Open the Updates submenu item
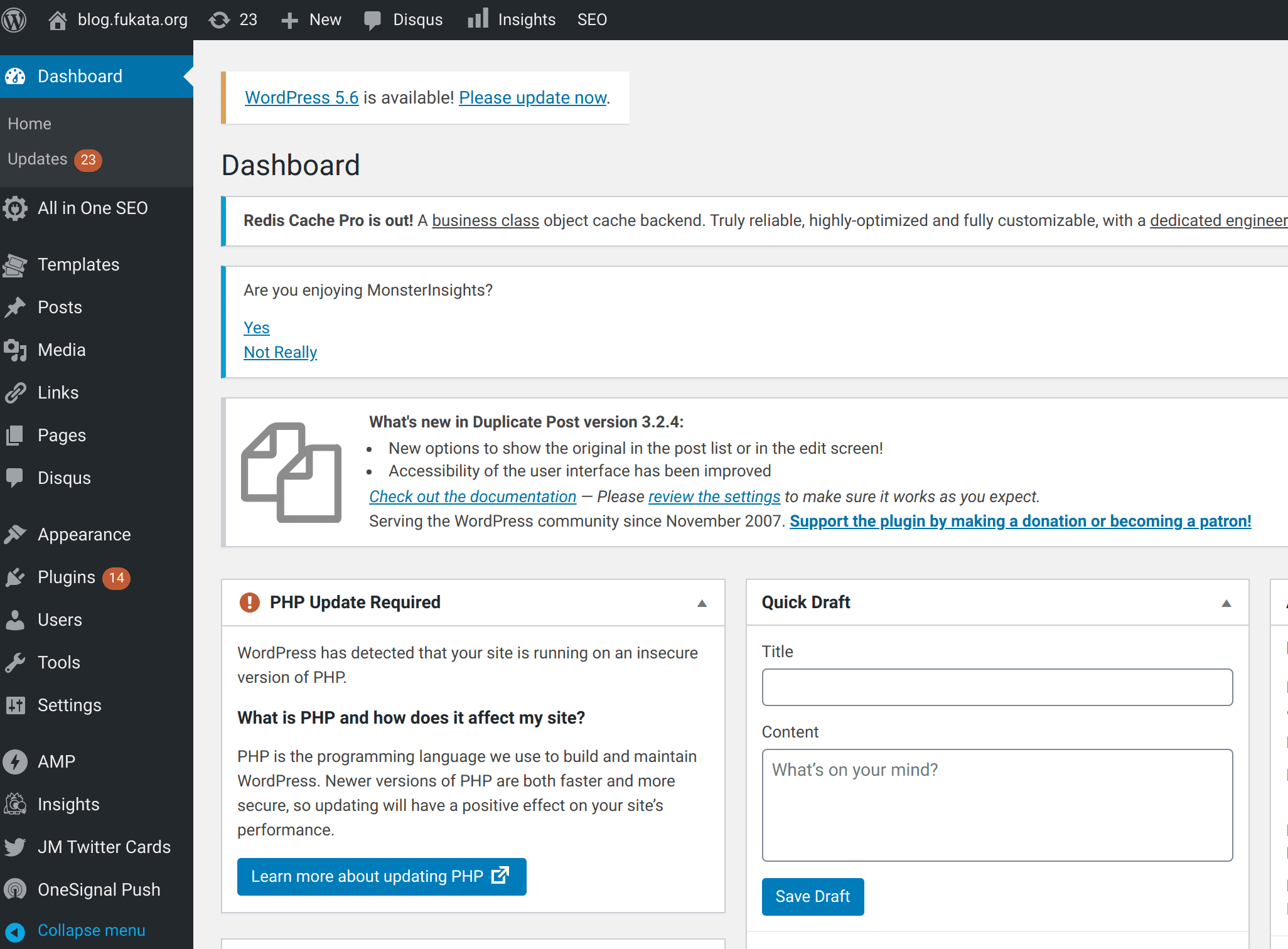 tap(38, 159)
